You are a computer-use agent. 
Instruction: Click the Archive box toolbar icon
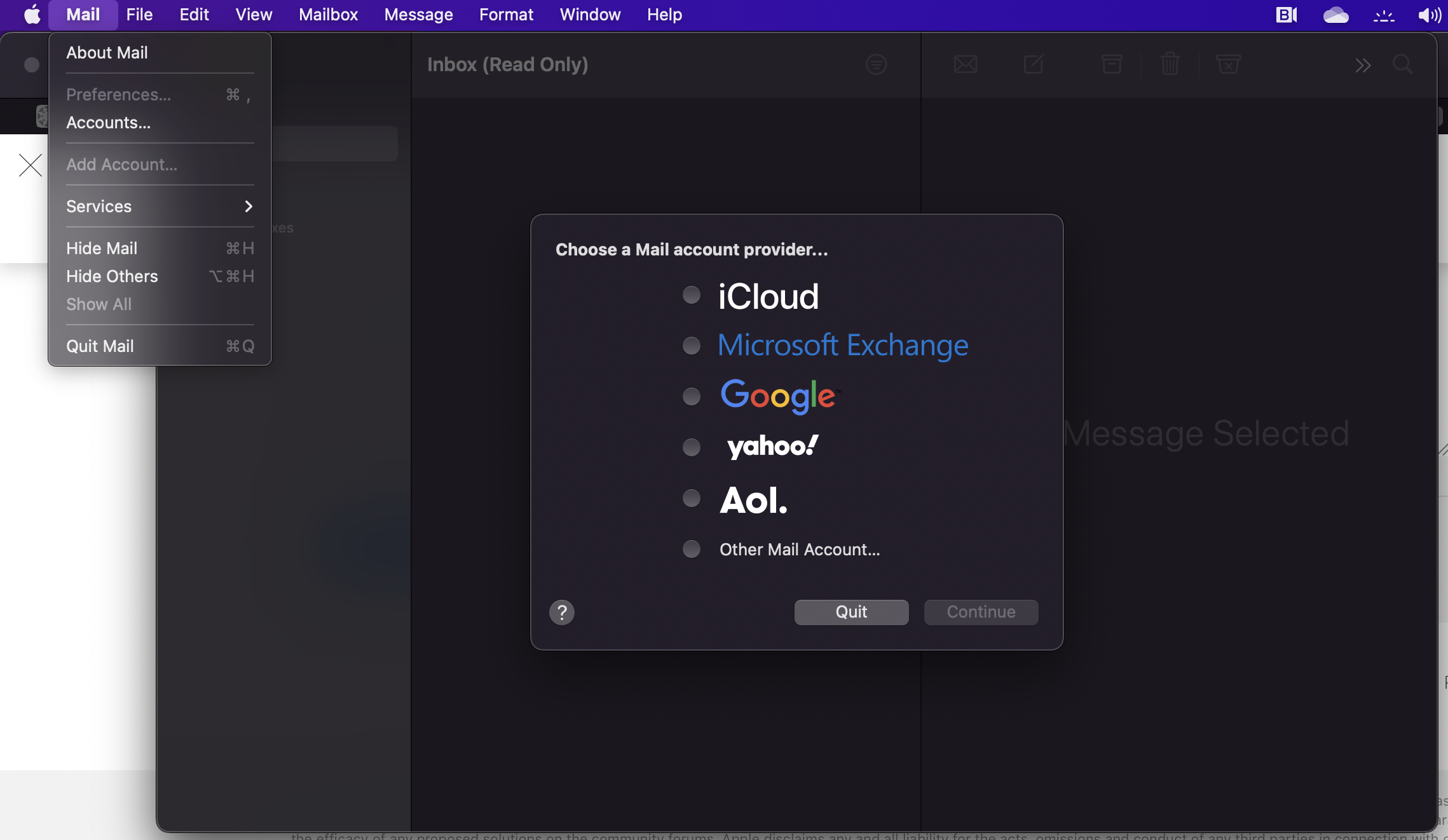1111,64
